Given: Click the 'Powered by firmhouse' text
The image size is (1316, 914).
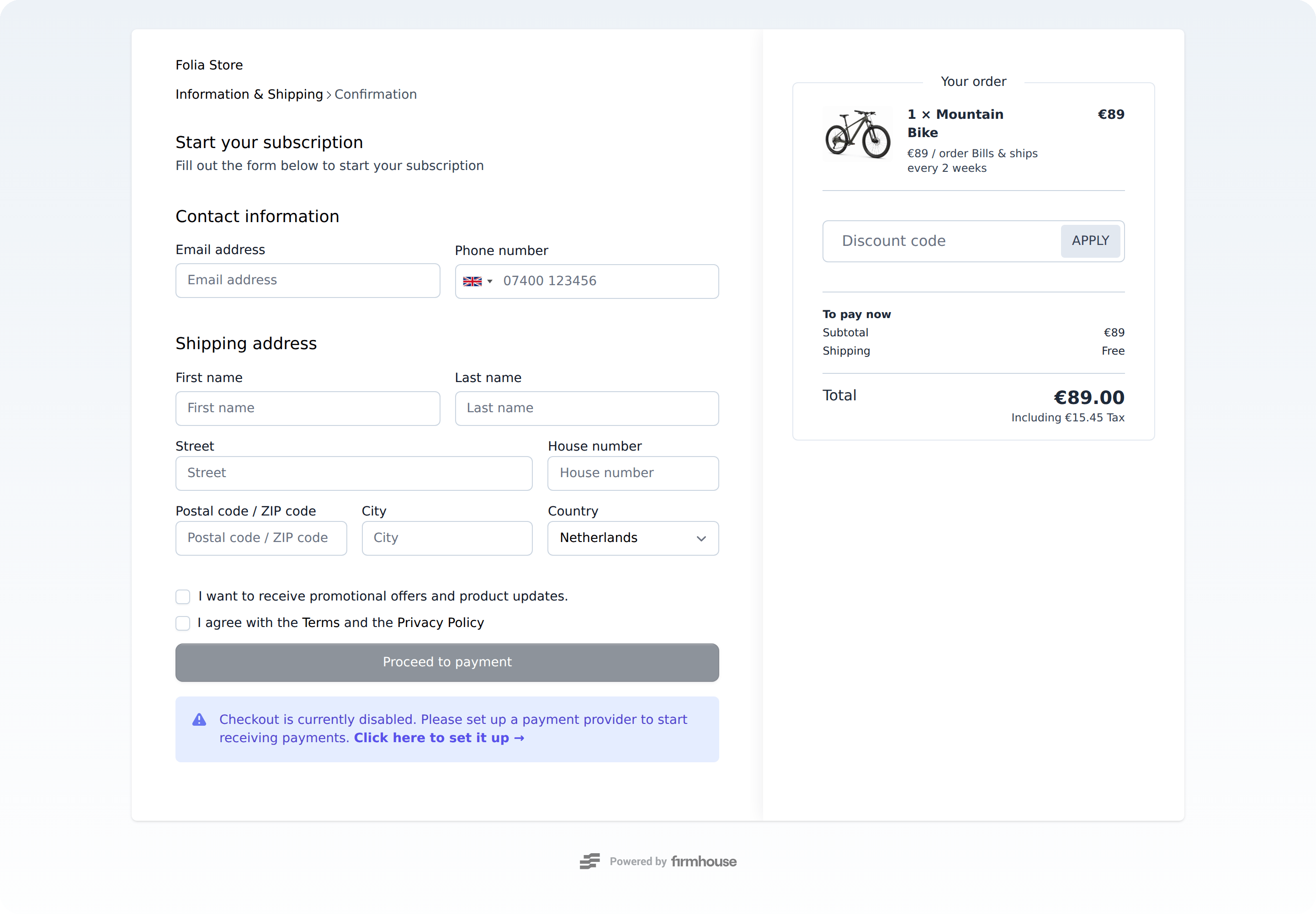Looking at the screenshot, I should (673, 861).
